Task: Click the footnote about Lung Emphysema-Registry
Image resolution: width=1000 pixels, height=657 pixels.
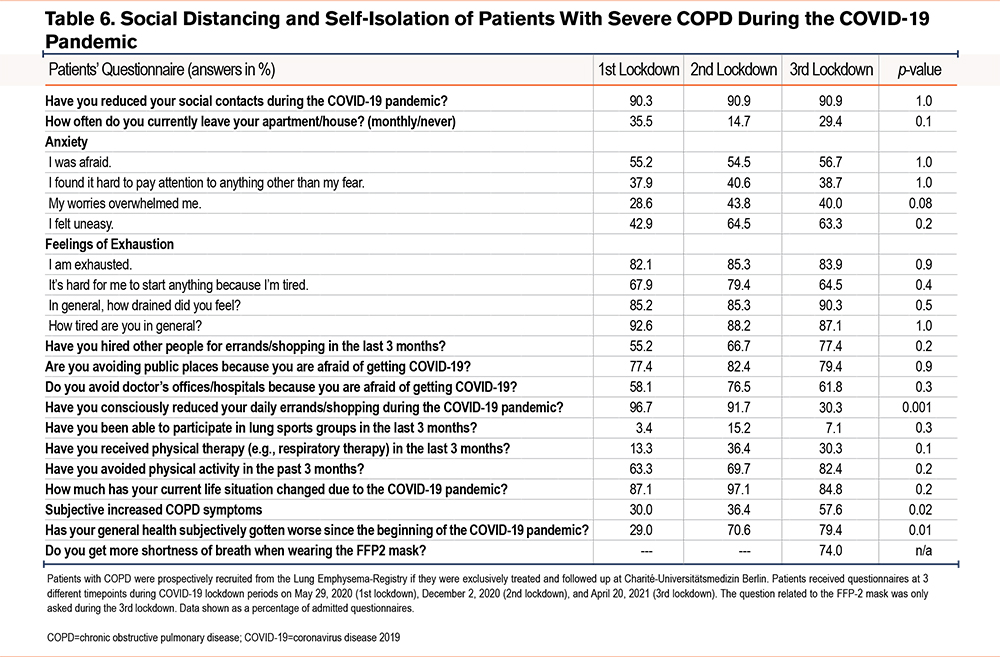Action: (487, 593)
